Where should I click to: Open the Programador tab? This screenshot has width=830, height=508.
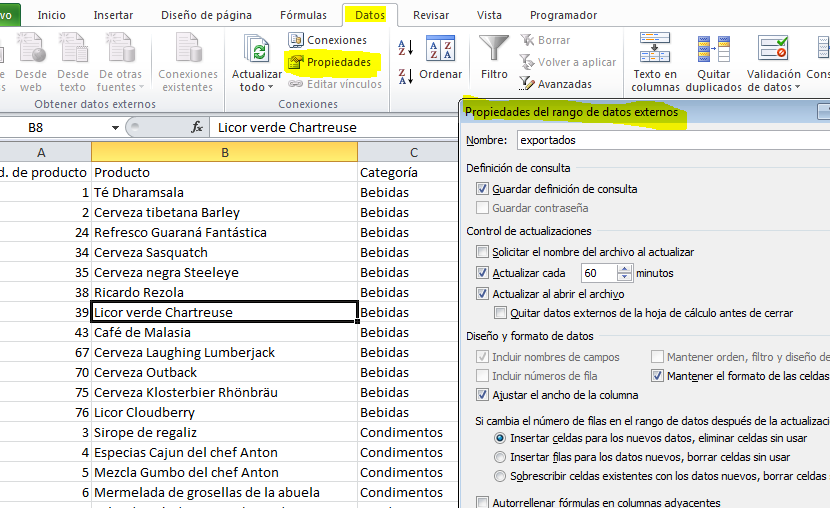(563, 15)
